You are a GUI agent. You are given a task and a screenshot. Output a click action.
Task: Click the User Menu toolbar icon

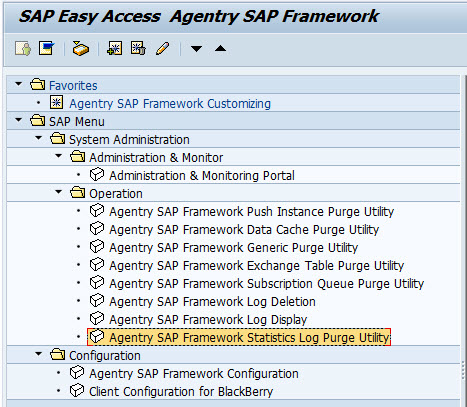point(23,49)
